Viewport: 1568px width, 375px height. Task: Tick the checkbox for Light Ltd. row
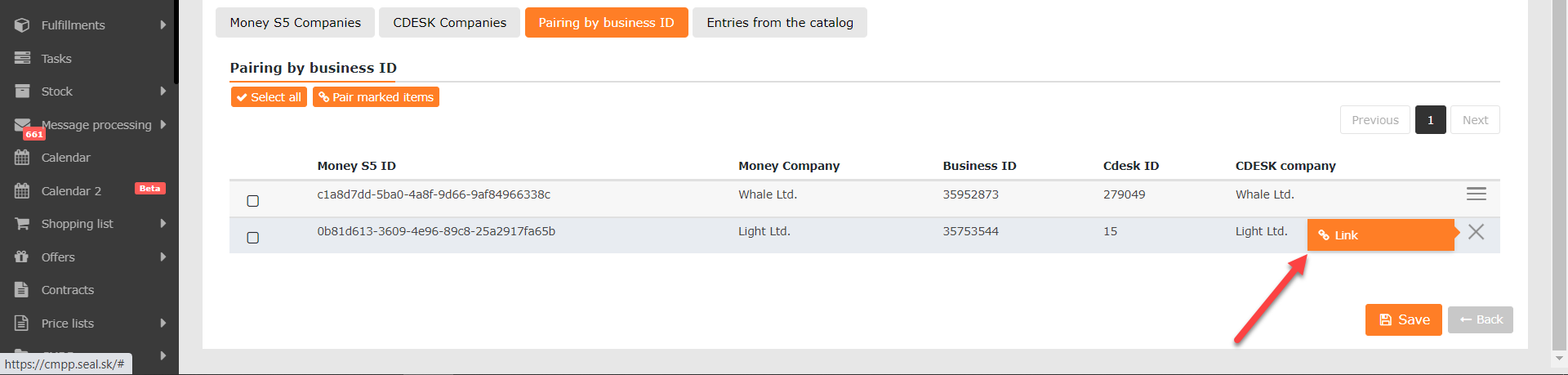pos(253,238)
